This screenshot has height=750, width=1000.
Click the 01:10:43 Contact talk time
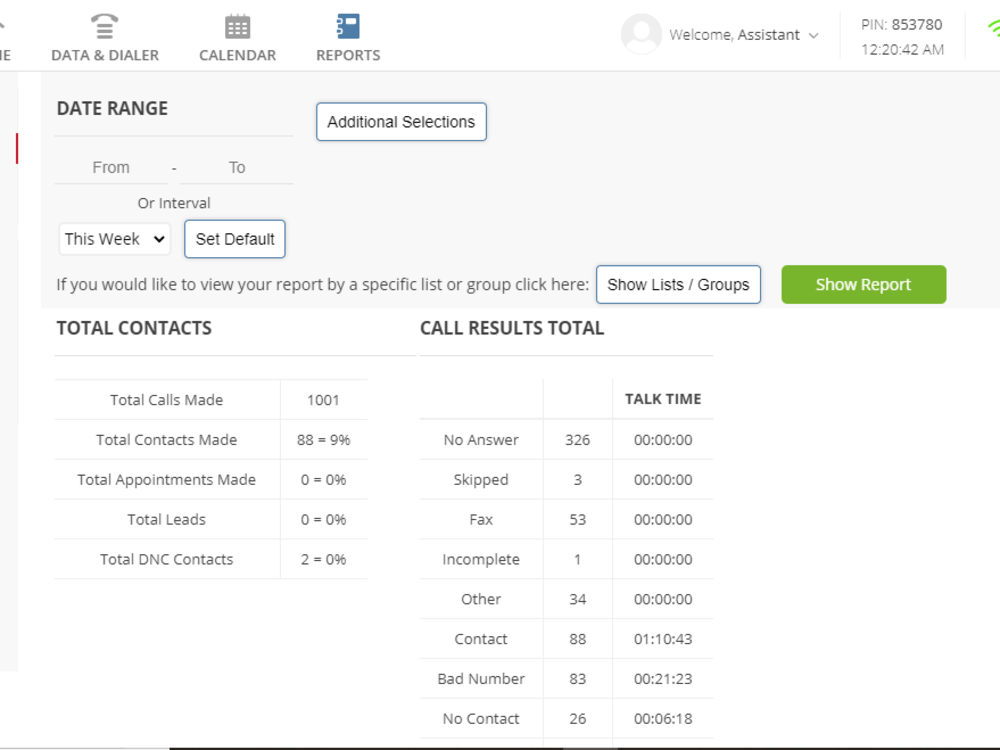coord(663,639)
